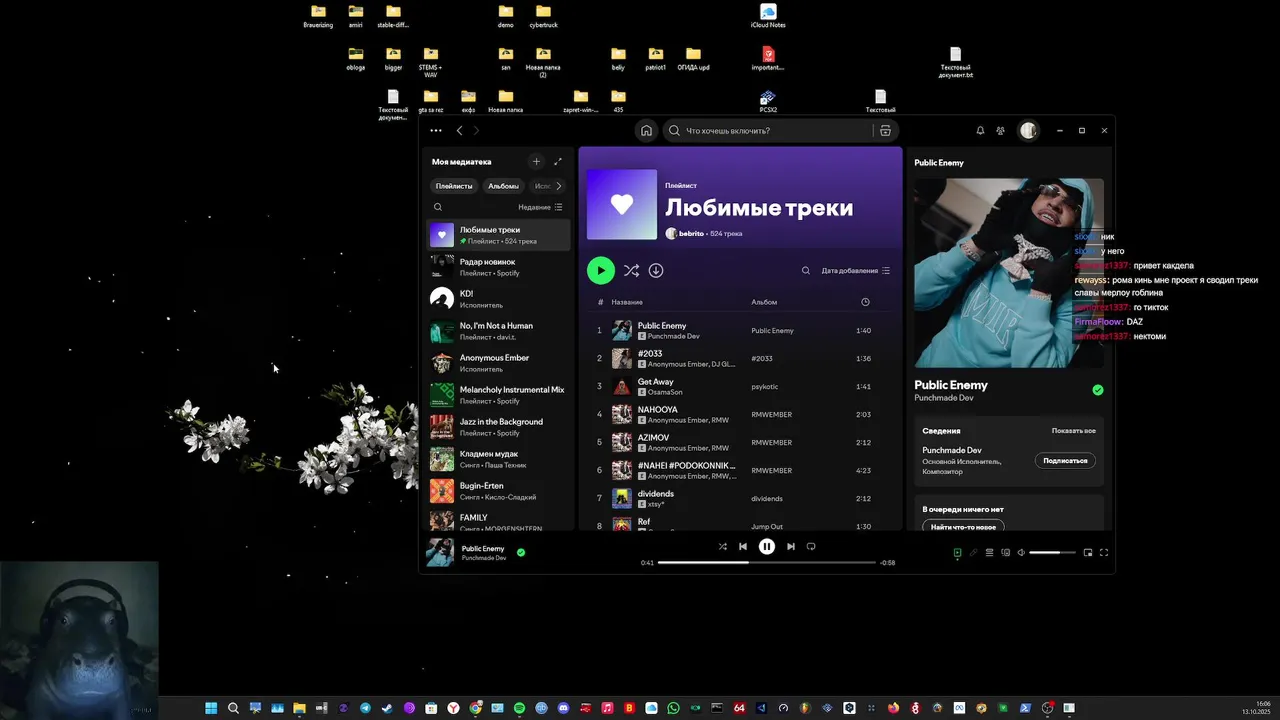The width and height of the screenshot is (1280, 720).
Task: Go back with the left arrow
Action: click(460, 130)
